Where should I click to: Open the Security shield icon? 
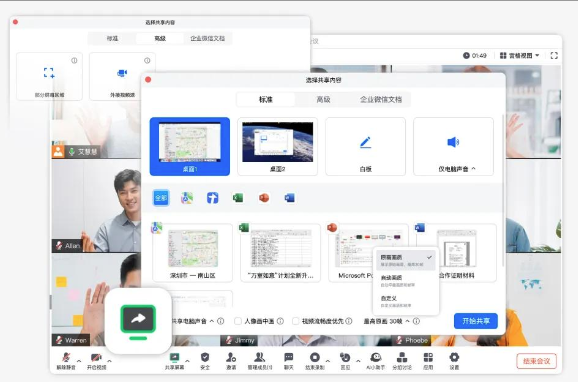pos(205,357)
